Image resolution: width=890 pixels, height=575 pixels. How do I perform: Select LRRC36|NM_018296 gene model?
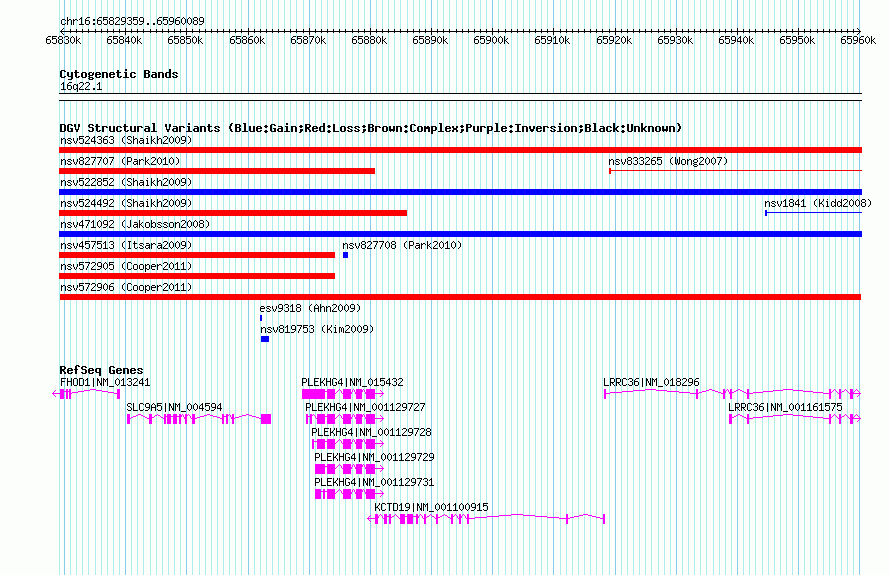pyautogui.click(x=733, y=393)
